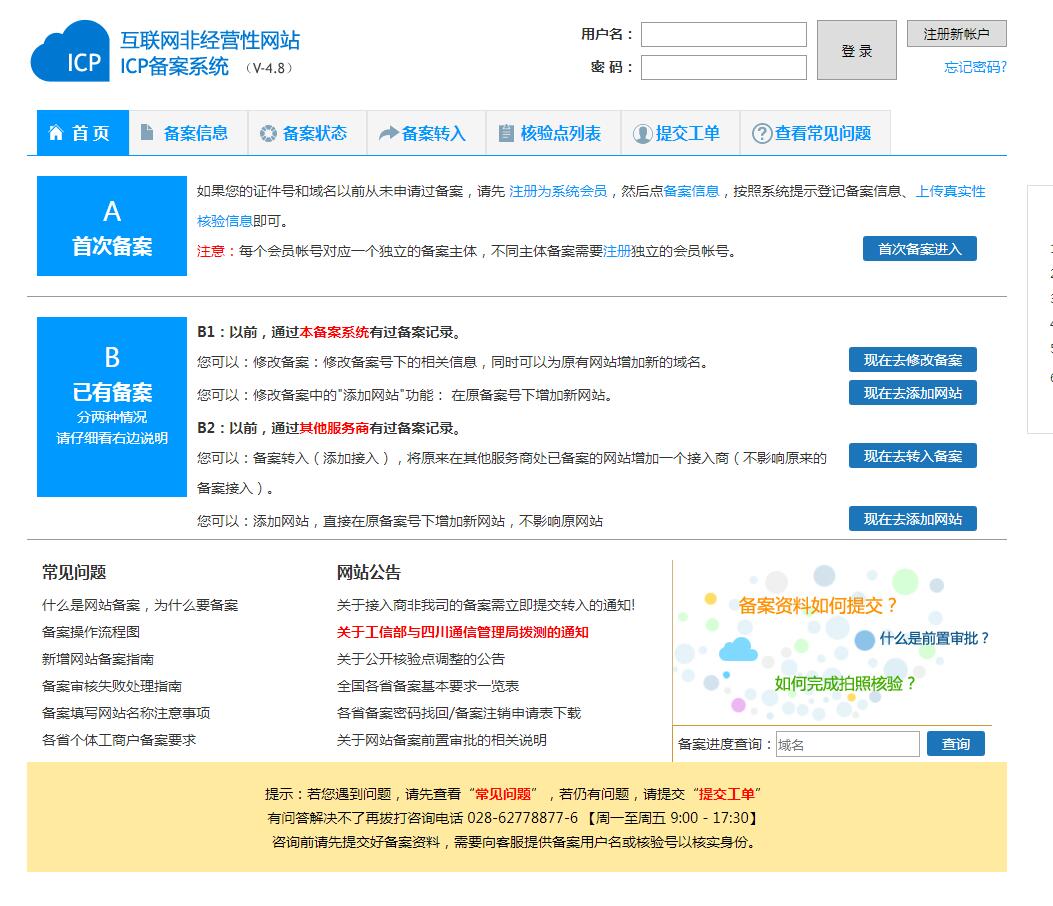Click the red 提交工单 link in the tip
The height and width of the screenshot is (906, 1053).
click(727, 794)
